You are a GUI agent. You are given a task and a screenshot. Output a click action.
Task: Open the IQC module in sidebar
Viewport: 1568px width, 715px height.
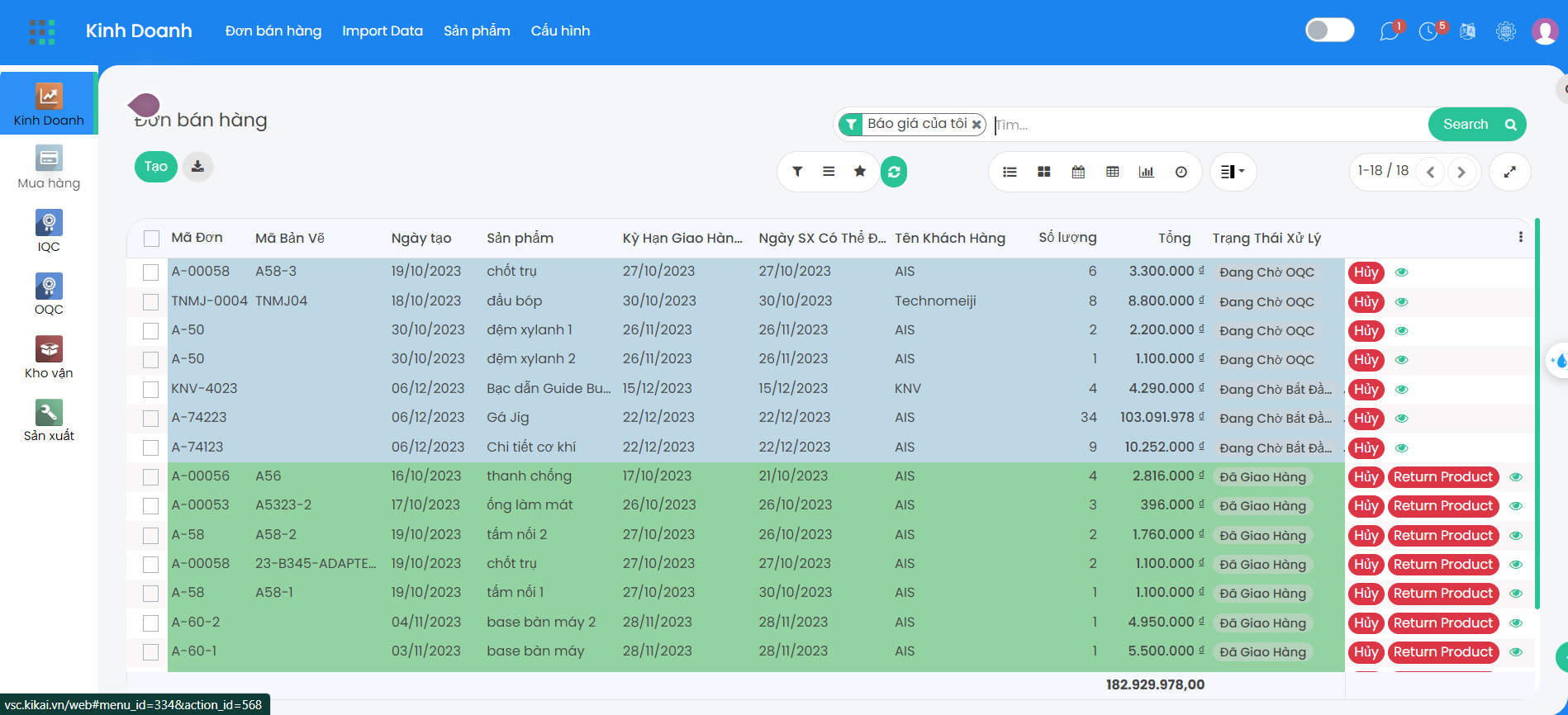49,231
